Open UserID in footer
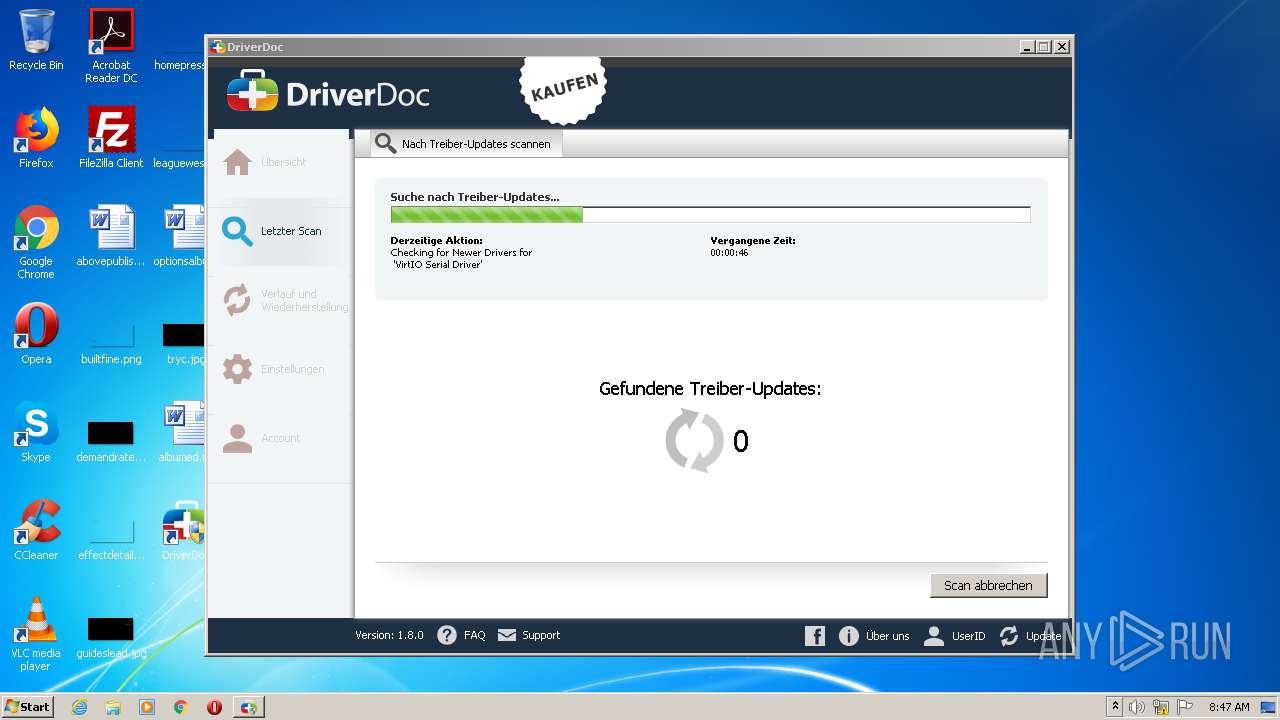This screenshot has height=720, width=1280. (x=955, y=636)
